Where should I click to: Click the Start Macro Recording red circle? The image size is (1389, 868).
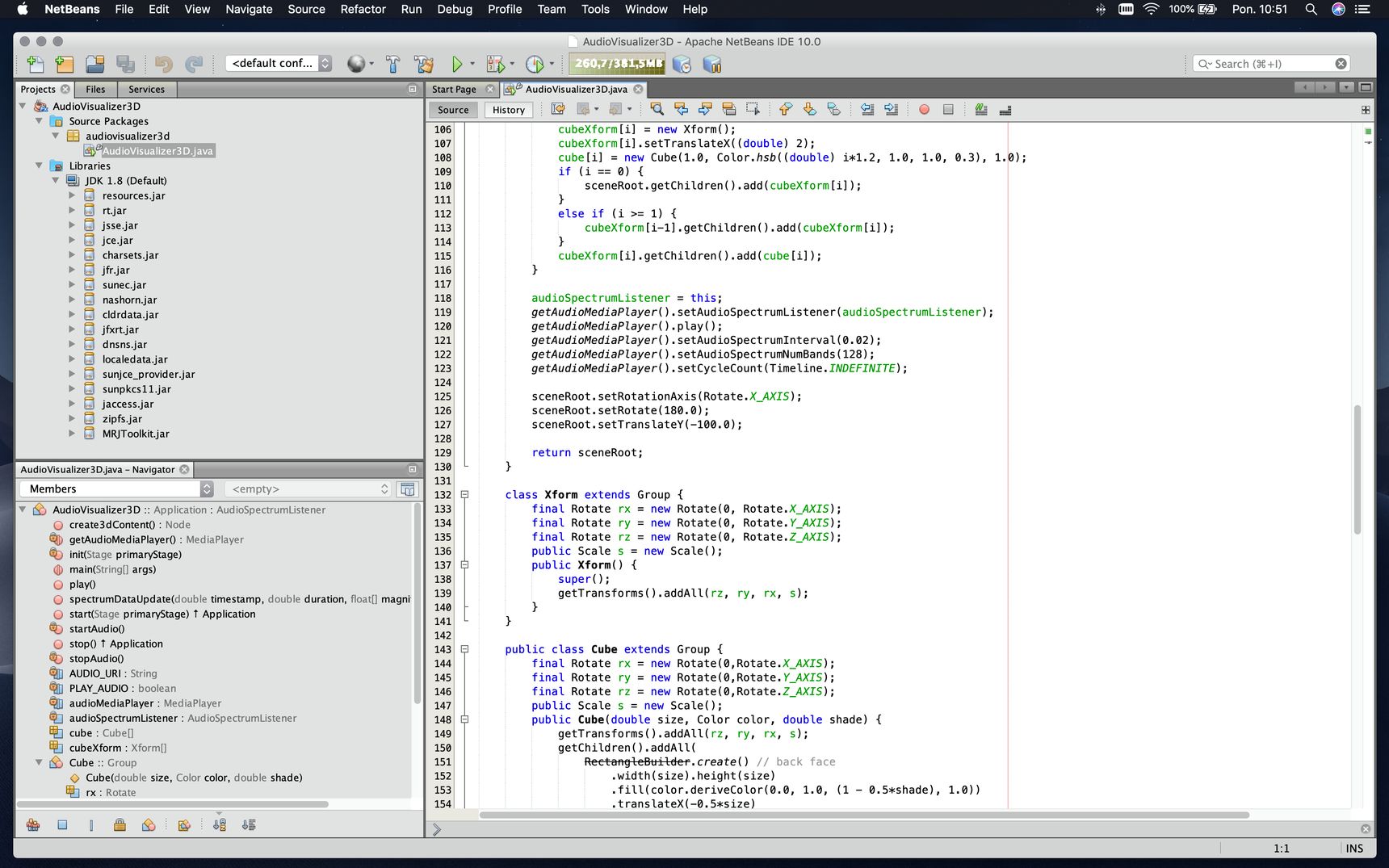pyautogui.click(x=924, y=110)
